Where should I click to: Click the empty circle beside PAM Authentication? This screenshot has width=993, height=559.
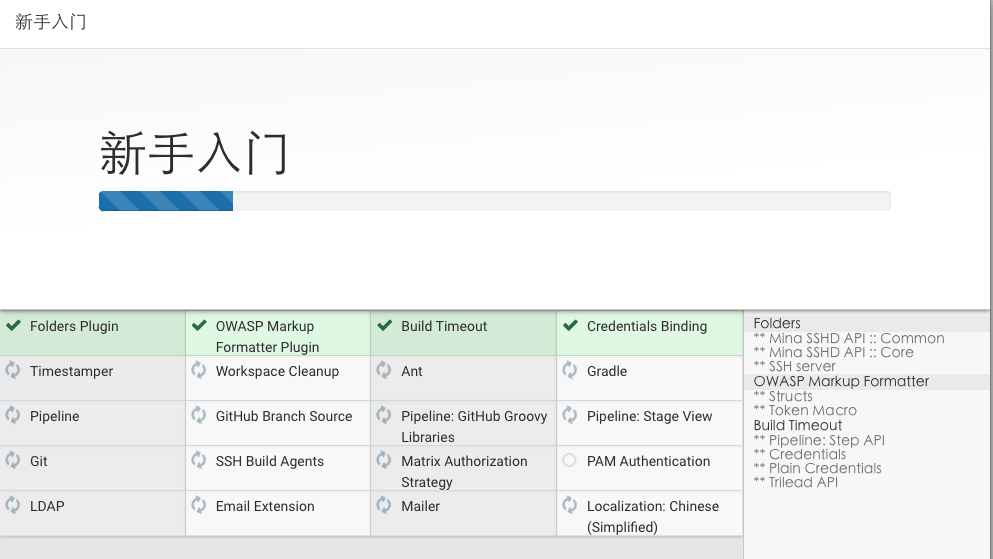pos(570,461)
